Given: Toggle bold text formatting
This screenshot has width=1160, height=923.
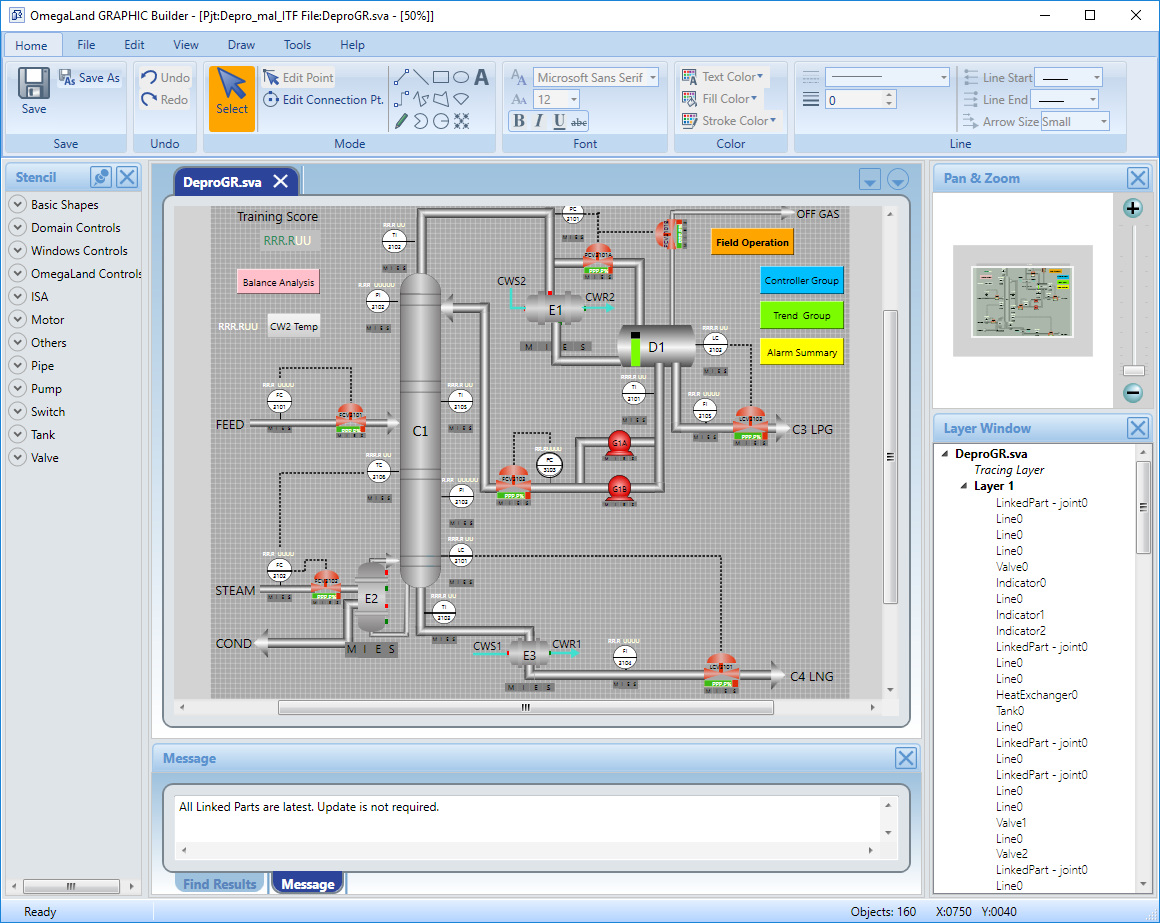Looking at the screenshot, I should [518, 121].
